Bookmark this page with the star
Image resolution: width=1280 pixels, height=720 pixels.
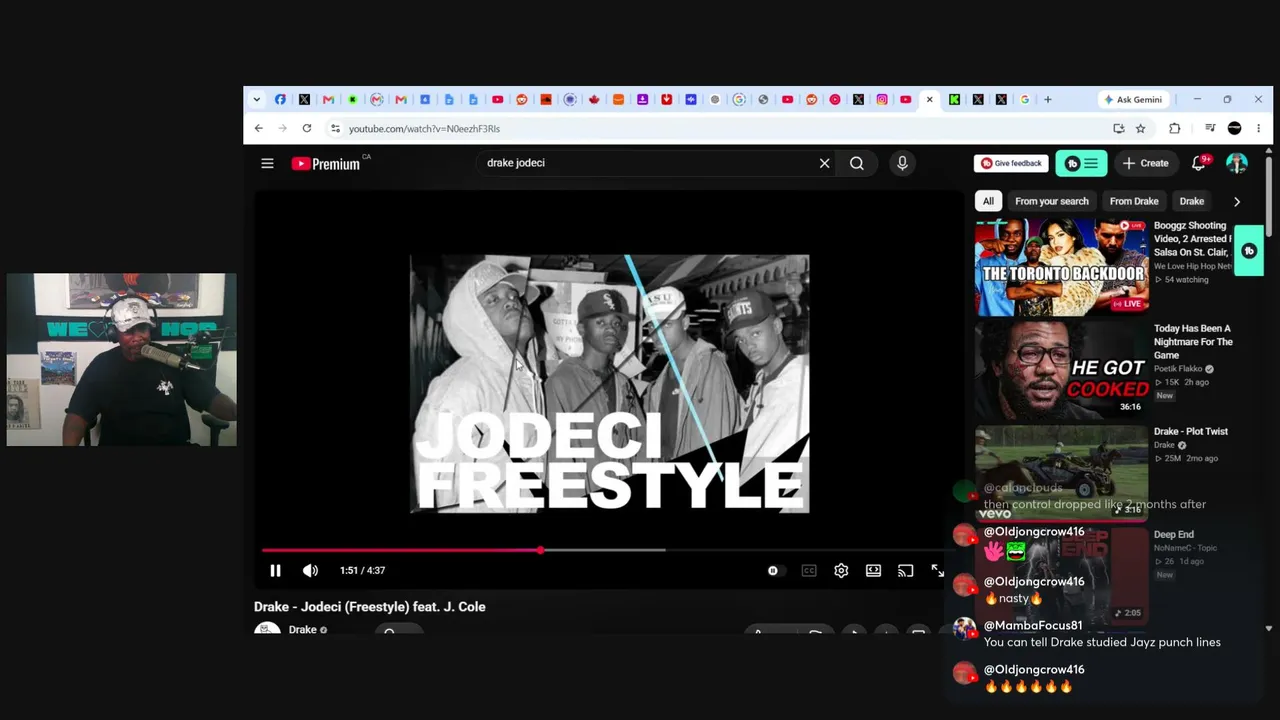pyautogui.click(x=1140, y=128)
